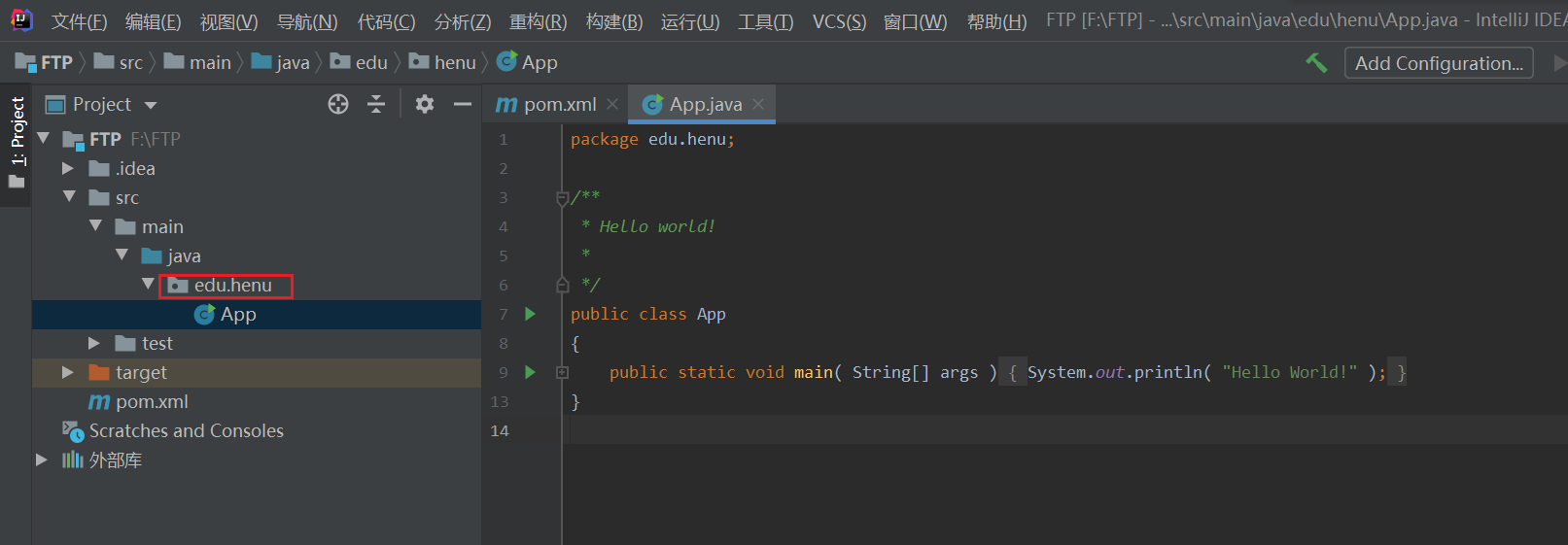Image resolution: width=1568 pixels, height=545 pixels.
Task: Collapse the java source folder
Action: coord(122,255)
